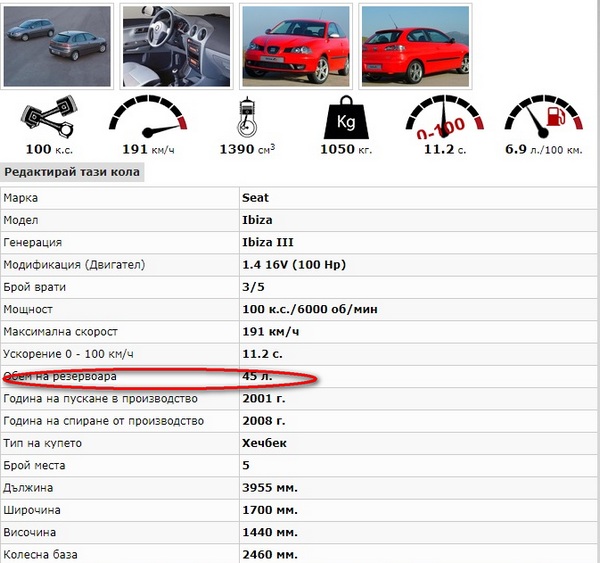This screenshot has width=600, height=563.
Task: Click the '45 л.' tank volume value
Action: pos(257,377)
